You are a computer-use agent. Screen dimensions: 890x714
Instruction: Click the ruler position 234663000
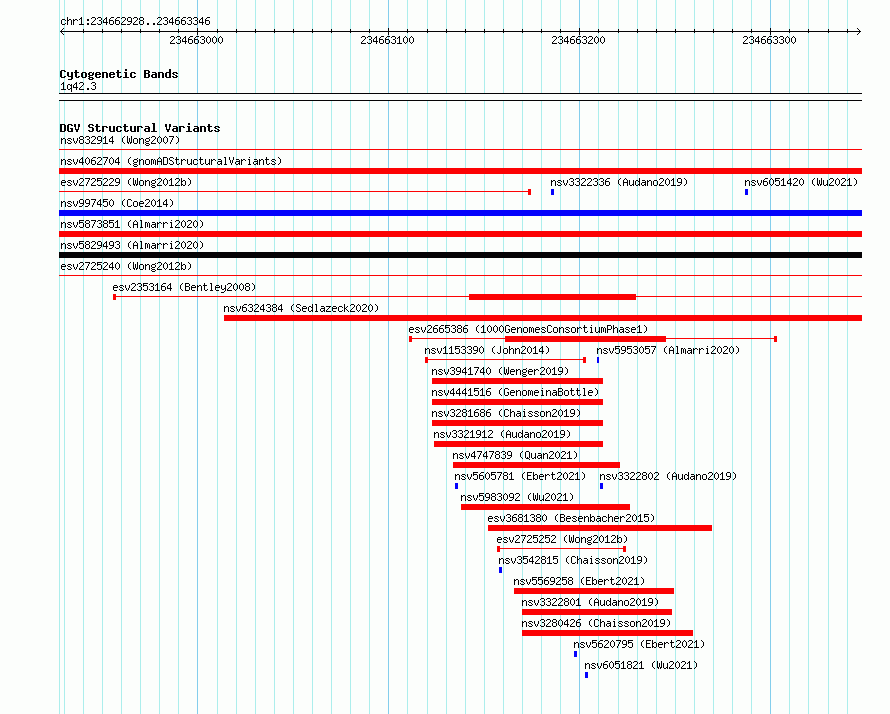coord(196,40)
